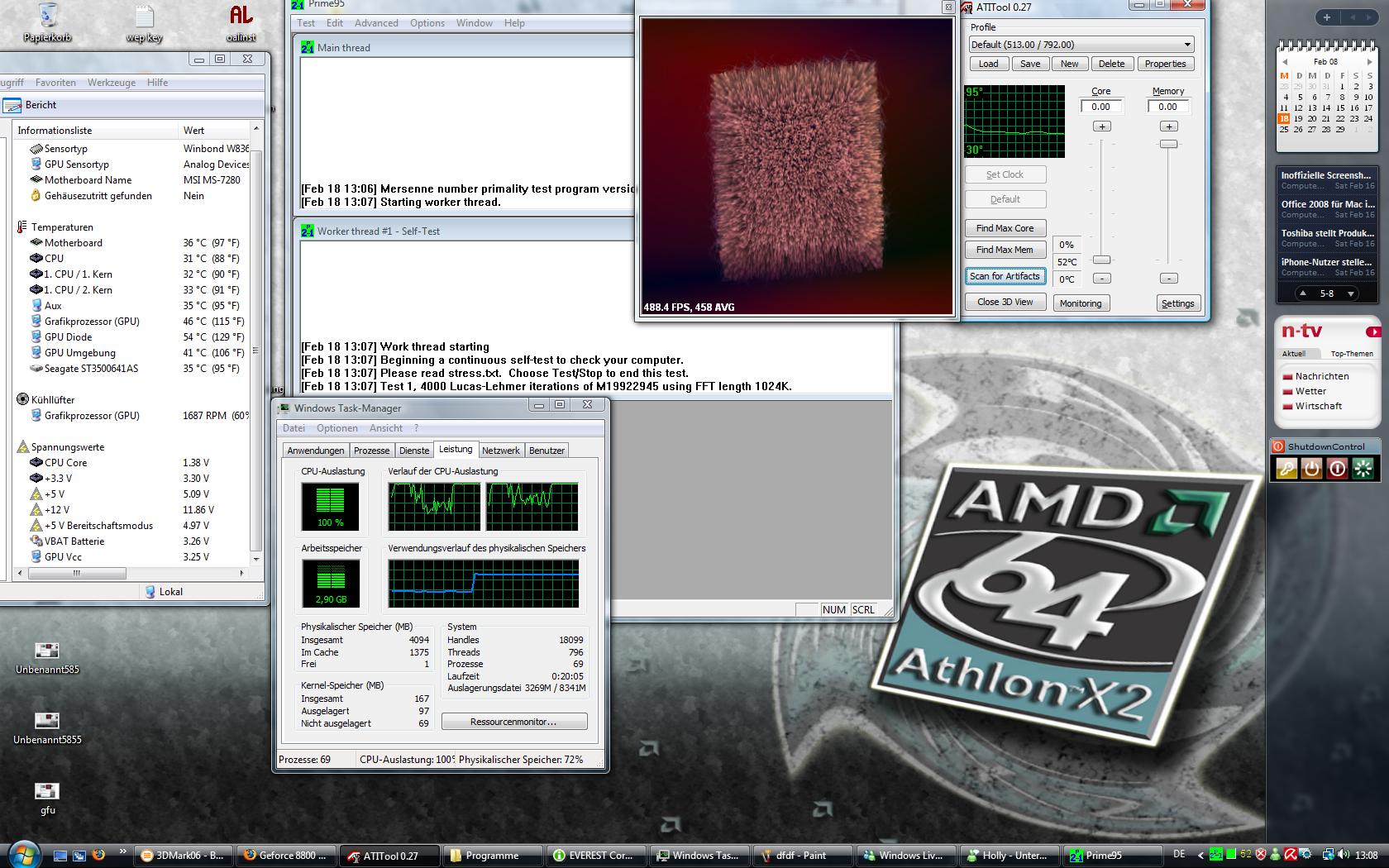Image resolution: width=1389 pixels, height=868 pixels.
Task: Switch to 3DMark06 taskbar button
Action: (182, 856)
